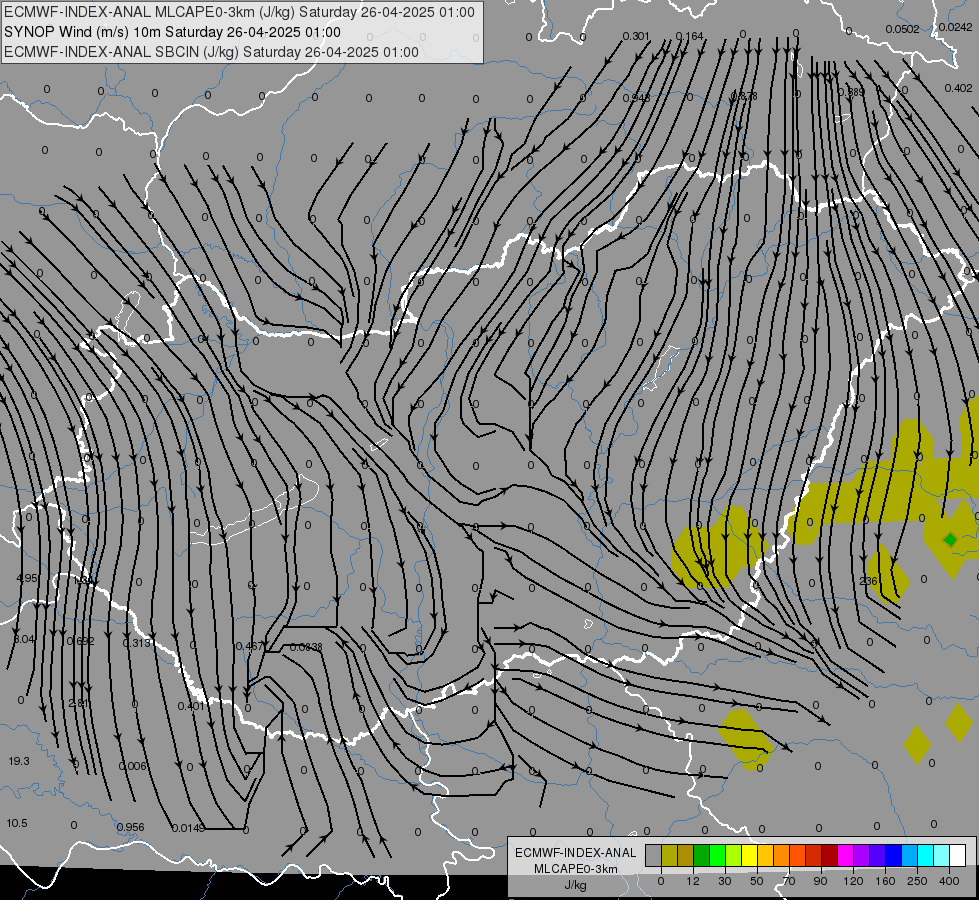979x900 pixels.
Task: Click the map value 0.956
Action: (130, 827)
